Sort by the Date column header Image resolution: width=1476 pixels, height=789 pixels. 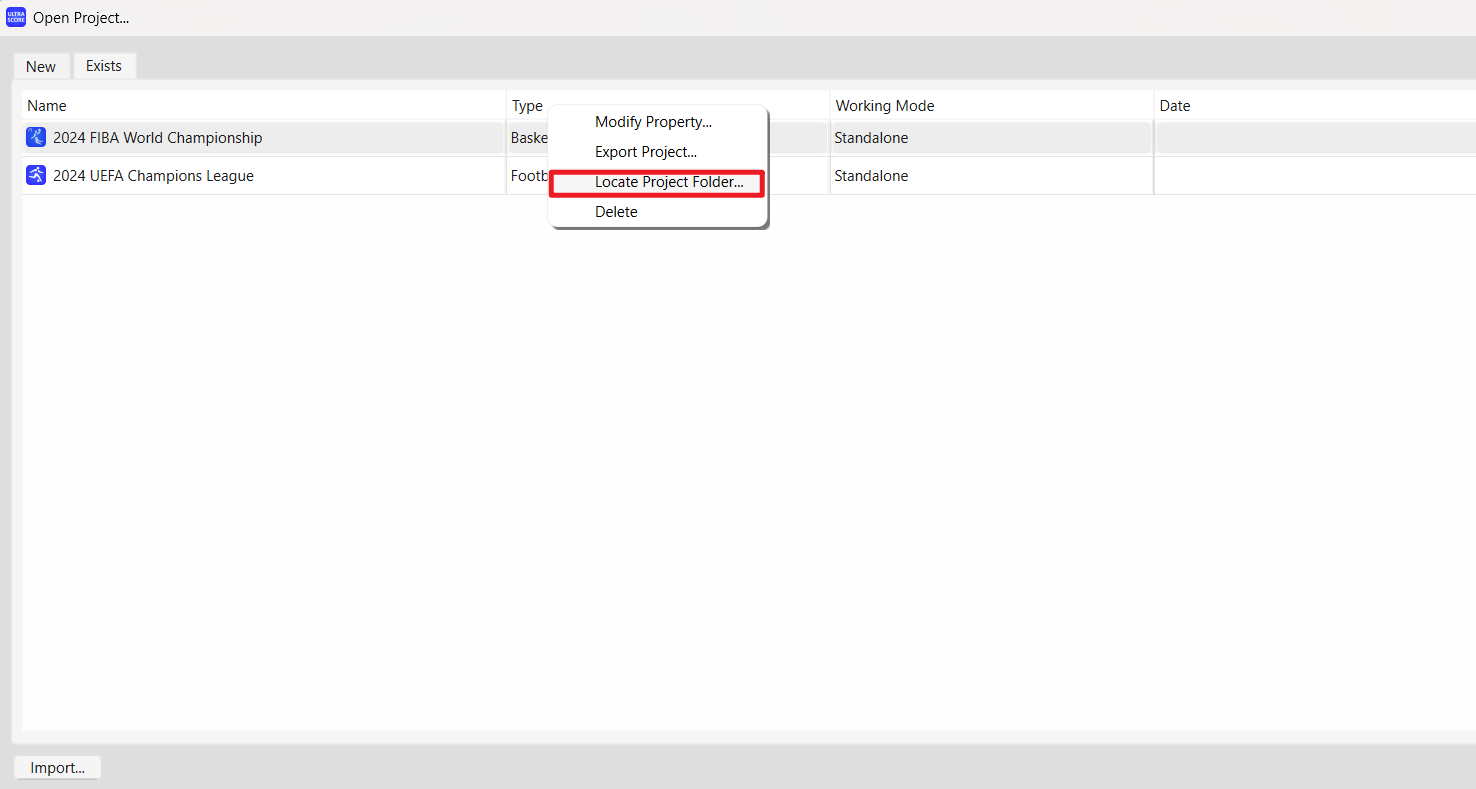point(1174,106)
